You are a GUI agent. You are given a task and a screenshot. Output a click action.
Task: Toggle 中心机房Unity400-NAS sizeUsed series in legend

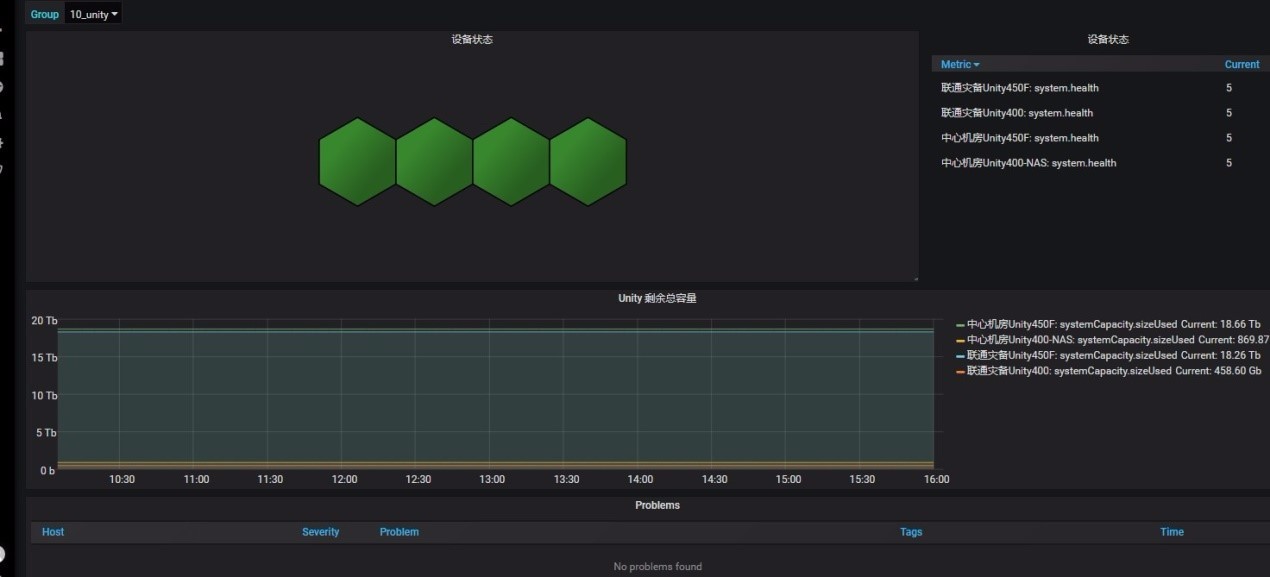[x=1080, y=340]
